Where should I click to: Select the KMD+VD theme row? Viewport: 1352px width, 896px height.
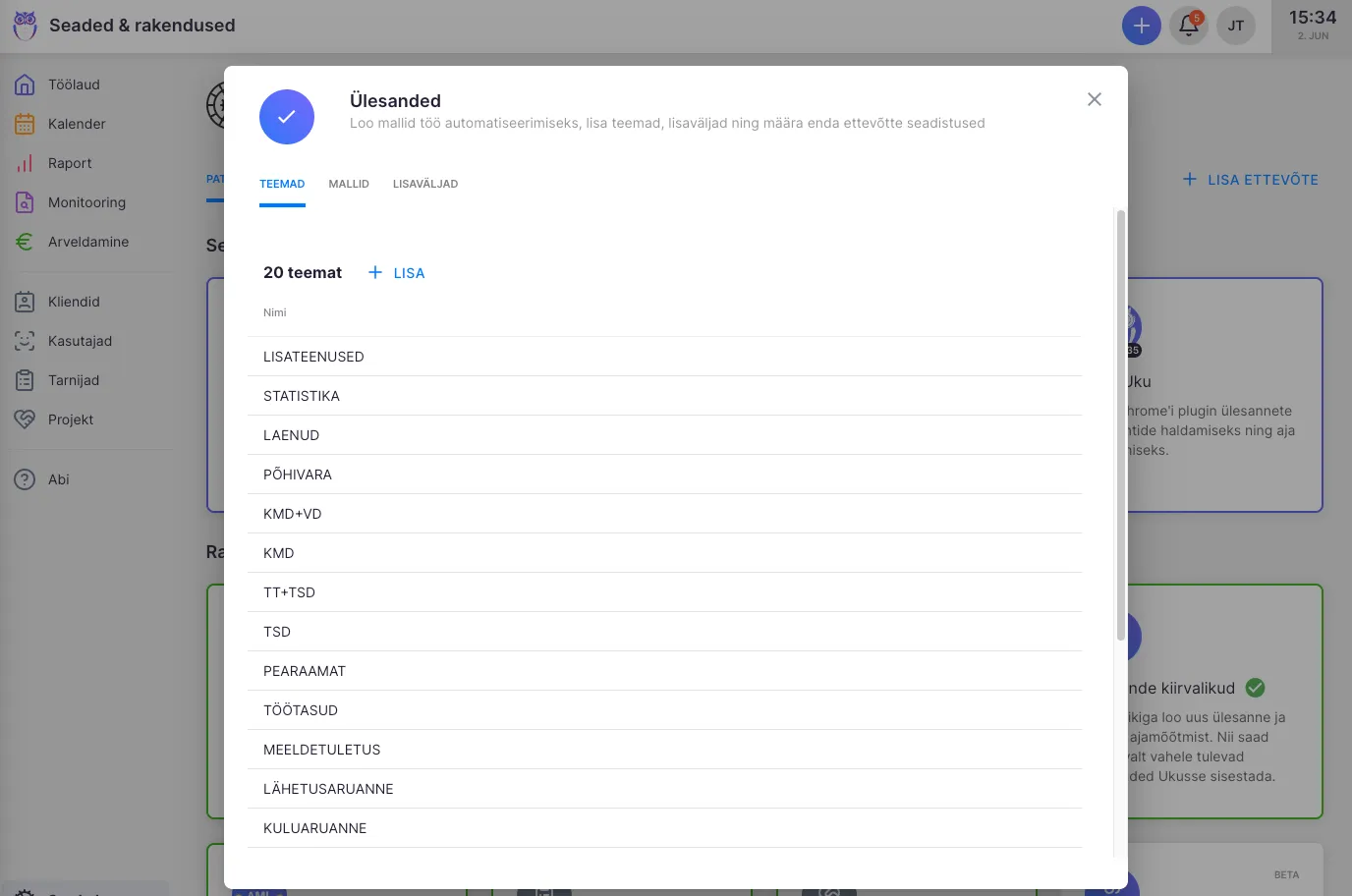293,514
